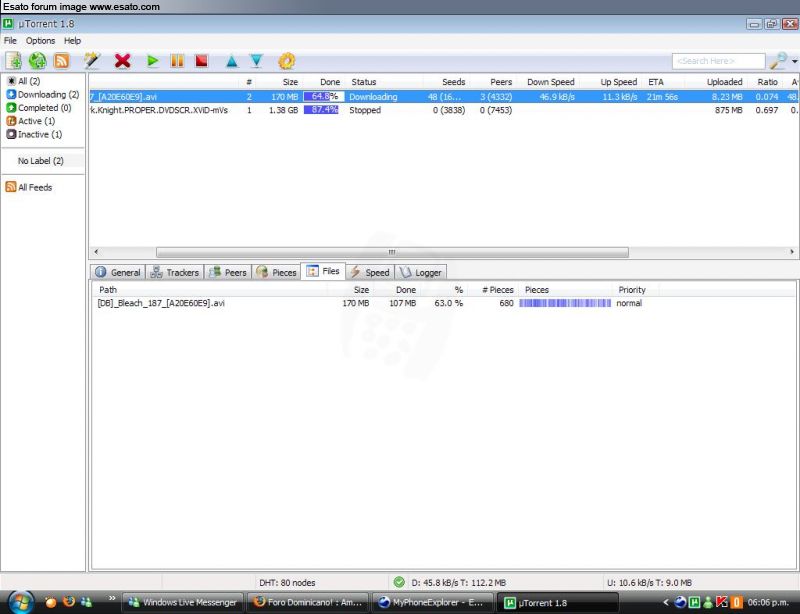Click the Add Torrent toolbar icon
800x614 pixels.
(13, 61)
